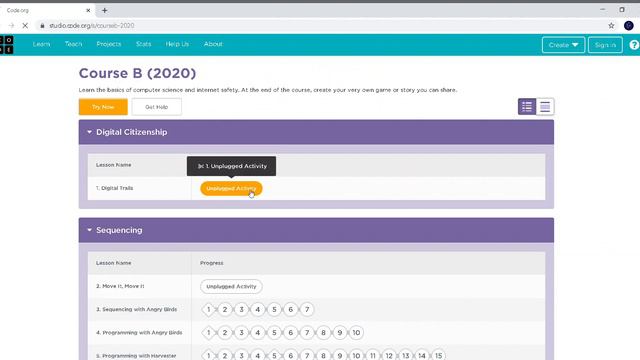This screenshot has height=360, width=640.
Task: Open level 6 of Sequencing with Angry Birds
Action: click(291, 310)
